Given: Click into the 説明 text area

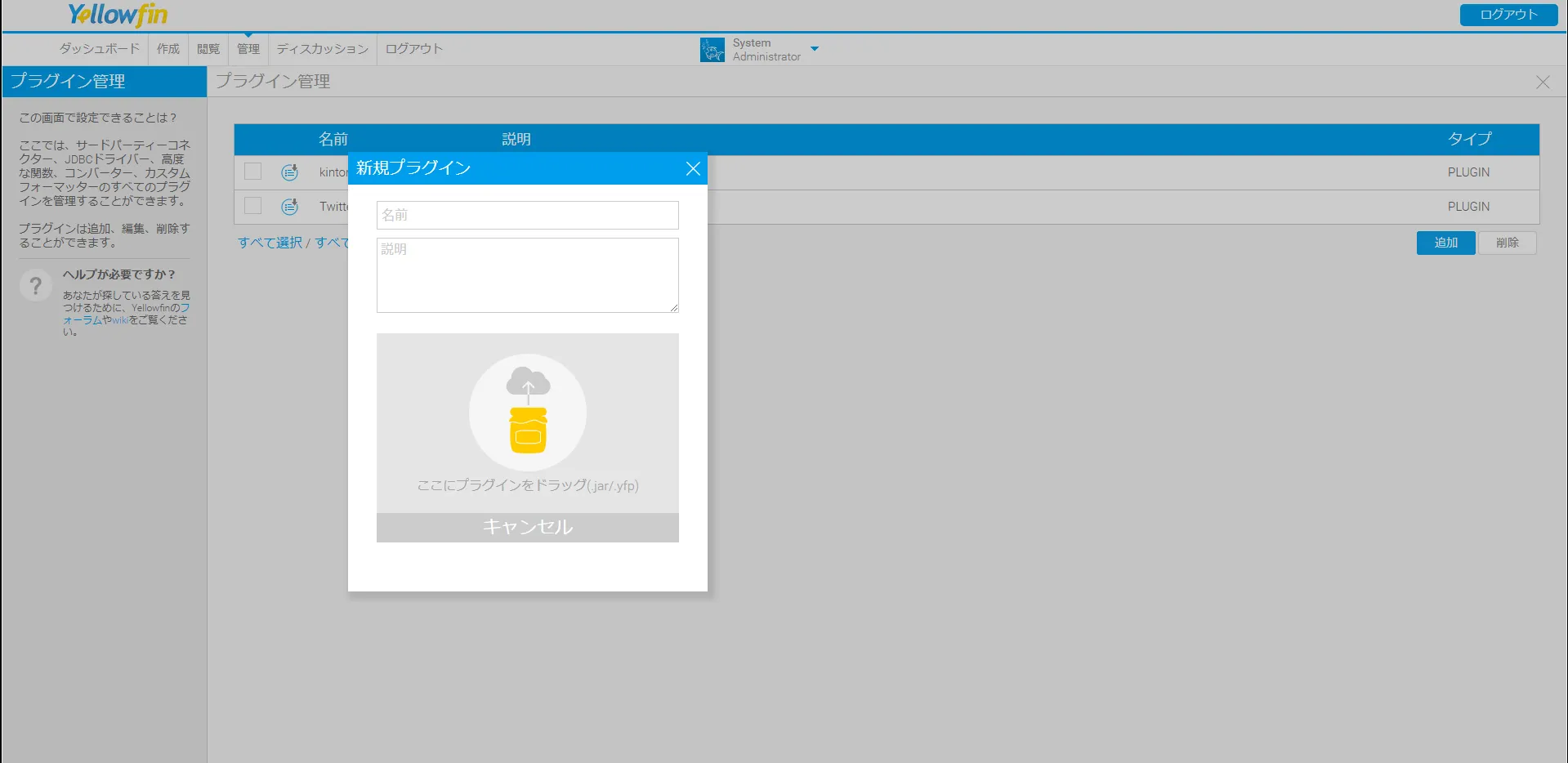Looking at the screenshot, I should [528, 275].
